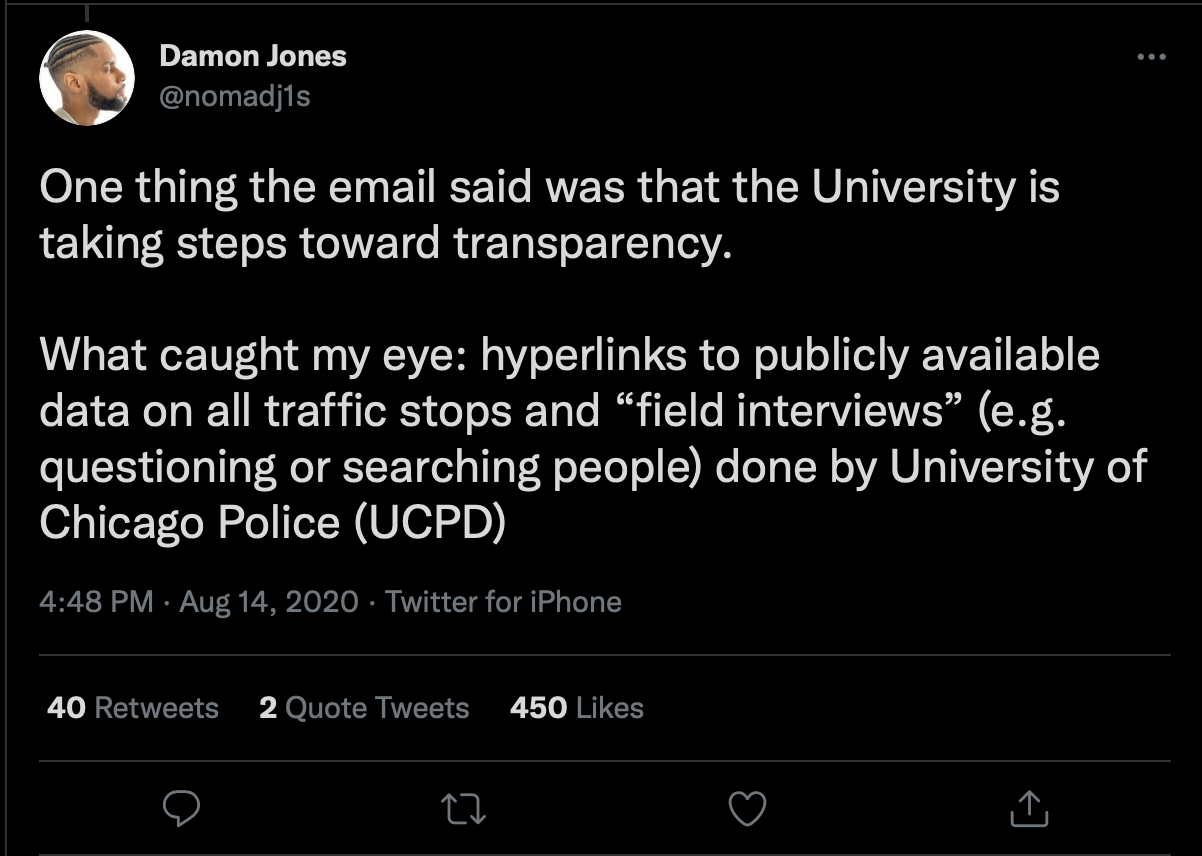Open the Damon Jones display name link
The width and height of the screenshot is (1202, 856).
coord(253,56)
